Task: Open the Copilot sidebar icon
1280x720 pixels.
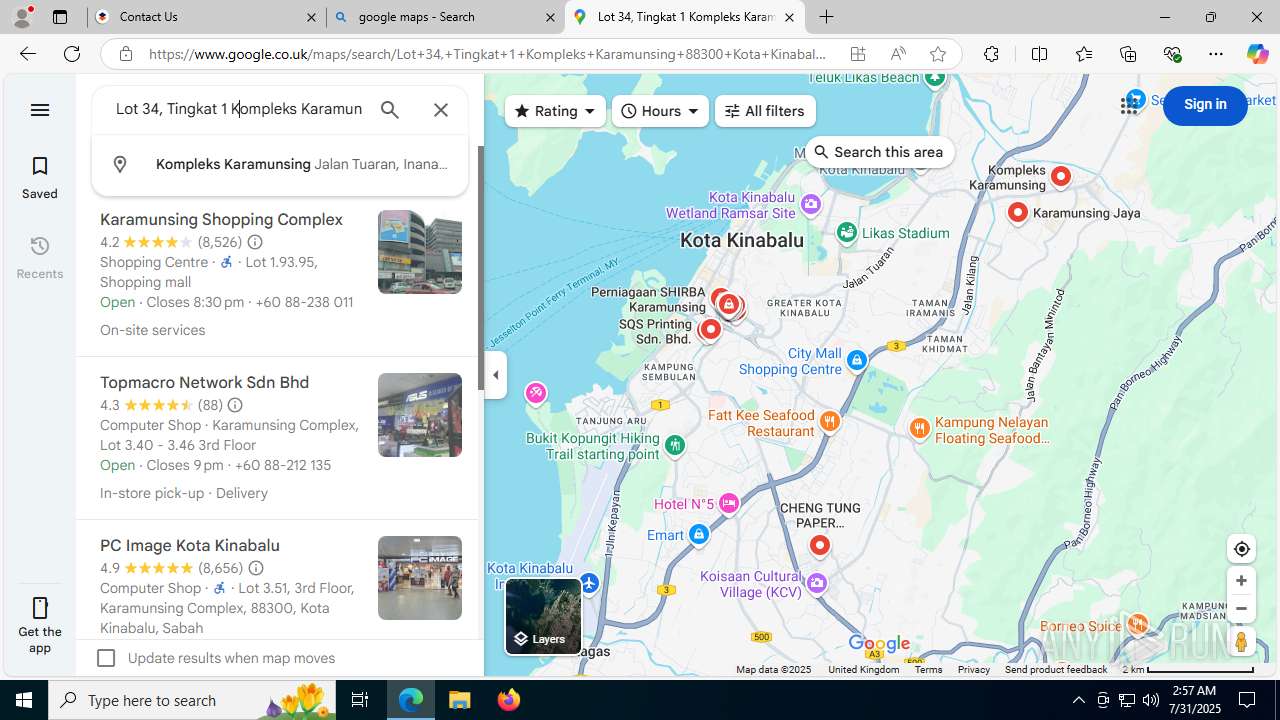Action: point(1257,54)
